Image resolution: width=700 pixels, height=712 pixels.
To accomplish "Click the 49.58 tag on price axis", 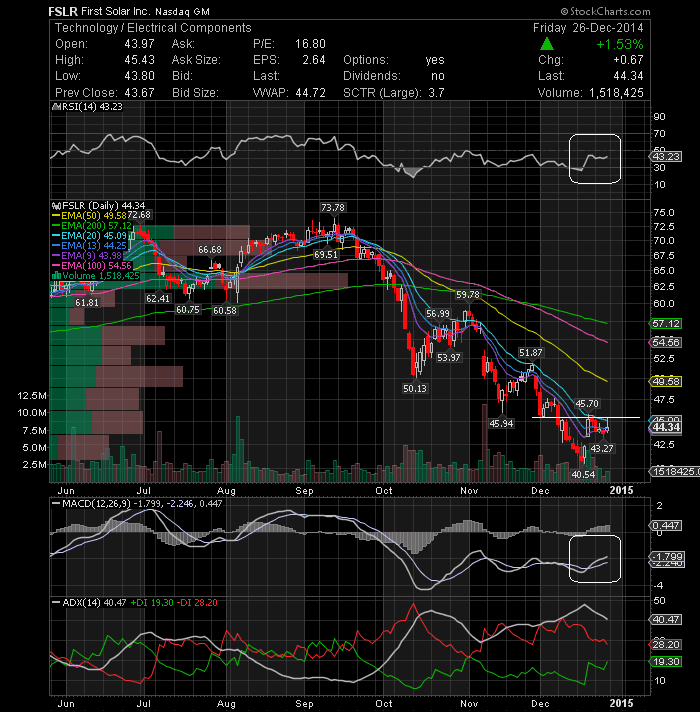I will (666, 381).
